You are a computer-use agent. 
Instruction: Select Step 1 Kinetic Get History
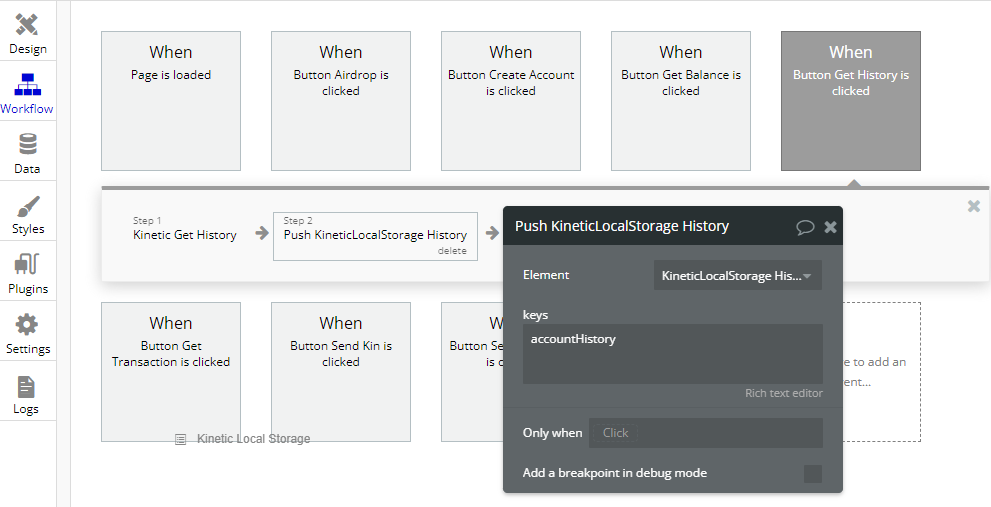pos(185,235)
